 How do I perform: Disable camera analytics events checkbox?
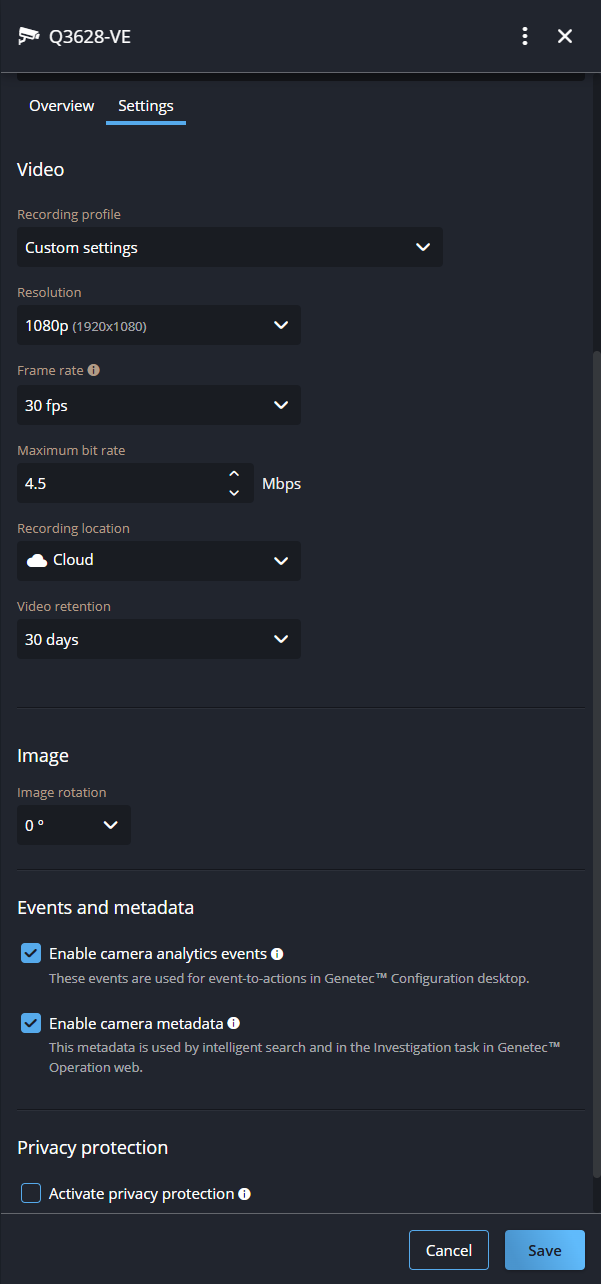(x=31, y=954)
